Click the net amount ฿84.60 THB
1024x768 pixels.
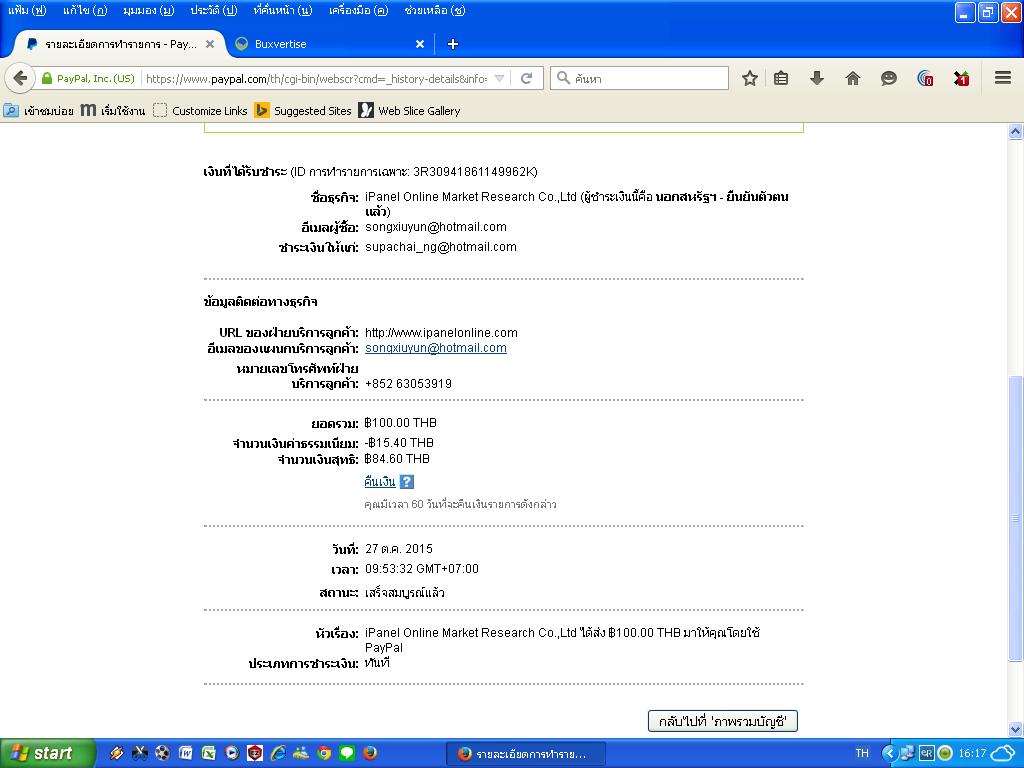(397, 459)
